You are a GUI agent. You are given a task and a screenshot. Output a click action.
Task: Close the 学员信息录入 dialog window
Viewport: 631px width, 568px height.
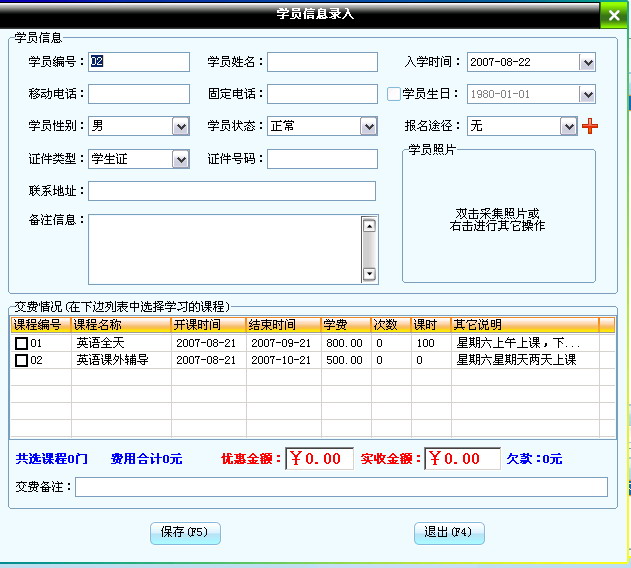(613, 16)
